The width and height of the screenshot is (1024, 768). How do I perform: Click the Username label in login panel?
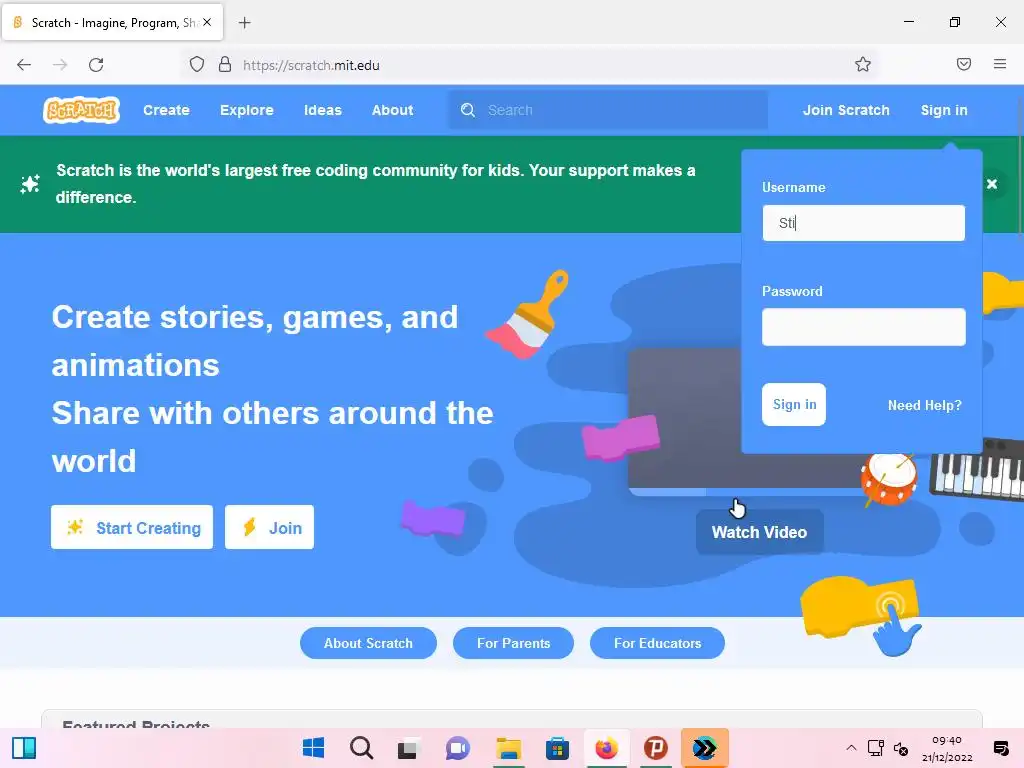point(793,187)
